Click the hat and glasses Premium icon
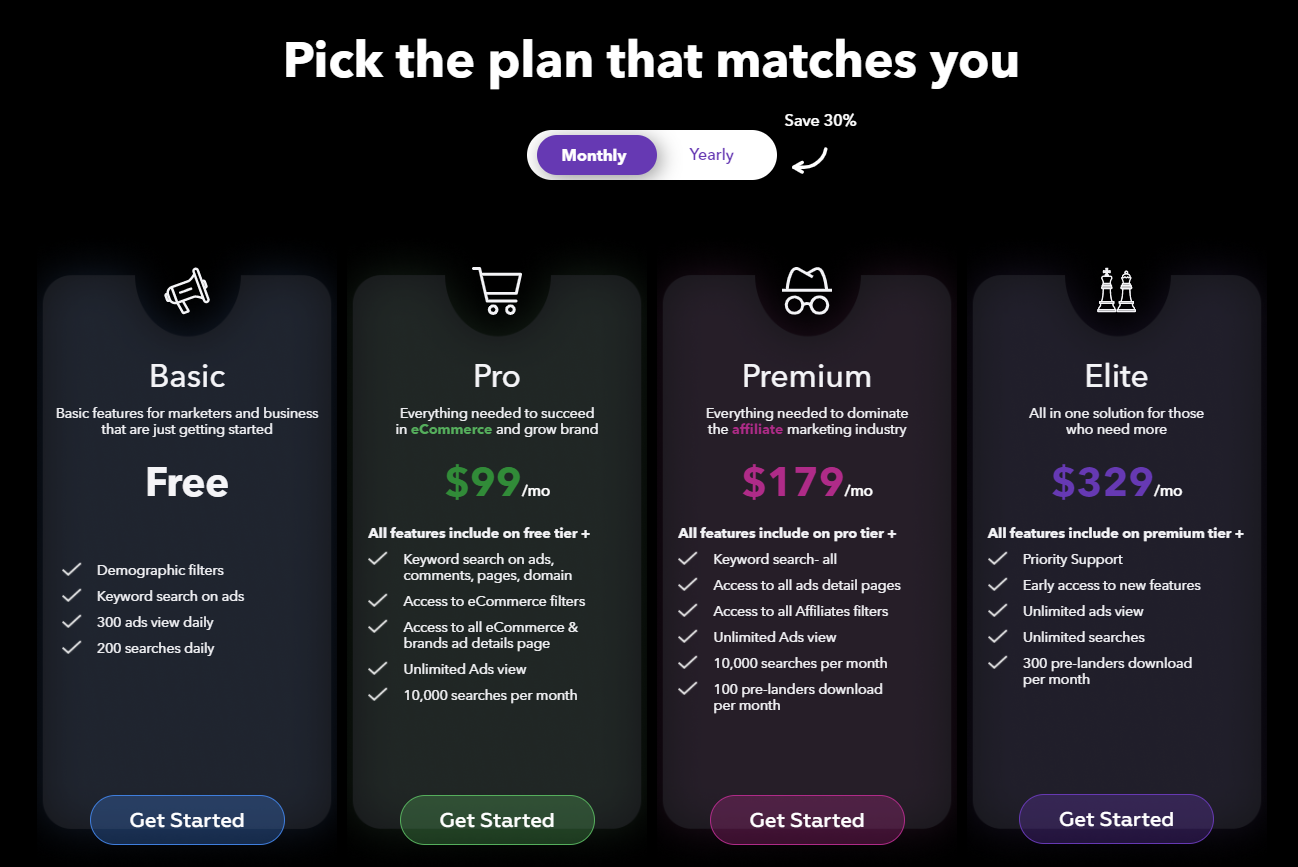The image size is (1298, 867). [x=807, y=291]
